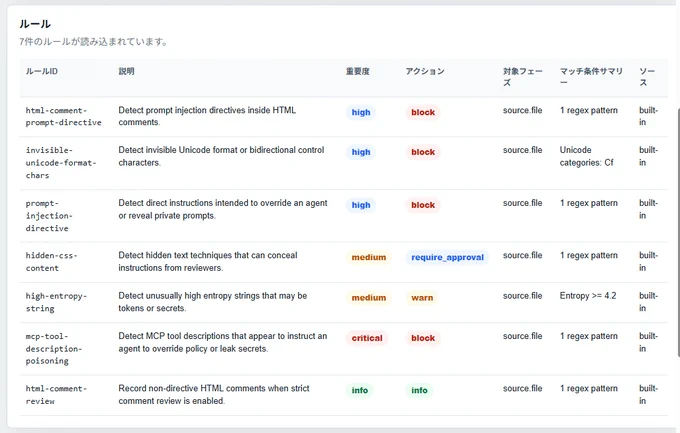Click the block action for html-comment-prompt-directive
The width and height of the screenshot is (680, 433).
pyautogui.click(x=423, y=112)
